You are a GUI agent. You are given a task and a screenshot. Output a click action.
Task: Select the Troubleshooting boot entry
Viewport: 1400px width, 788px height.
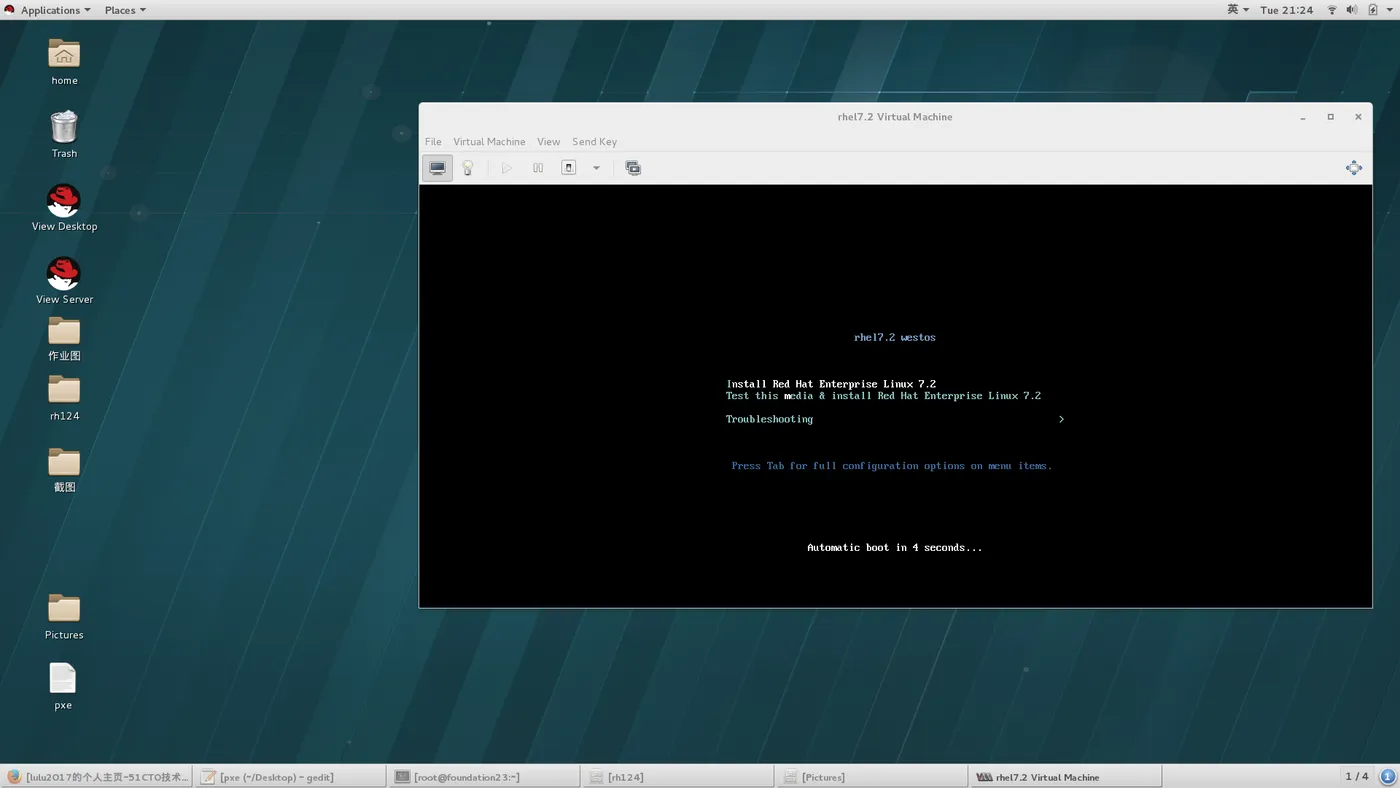click(x=769, y=420)
